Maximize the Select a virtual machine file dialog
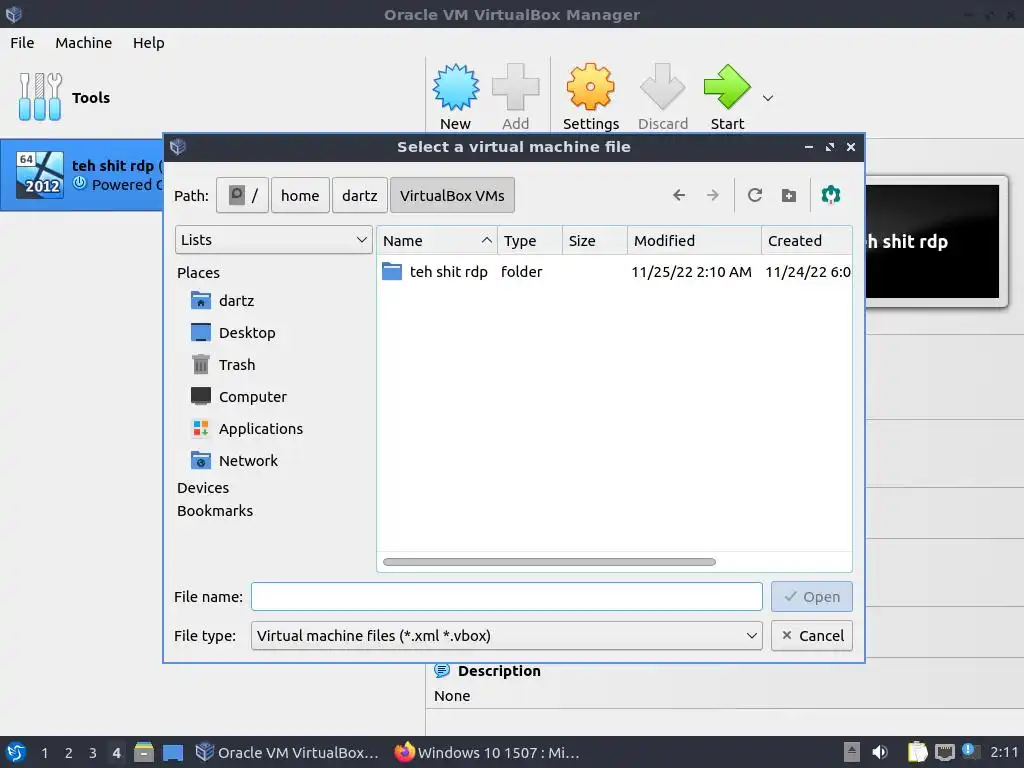 point(829,147)
